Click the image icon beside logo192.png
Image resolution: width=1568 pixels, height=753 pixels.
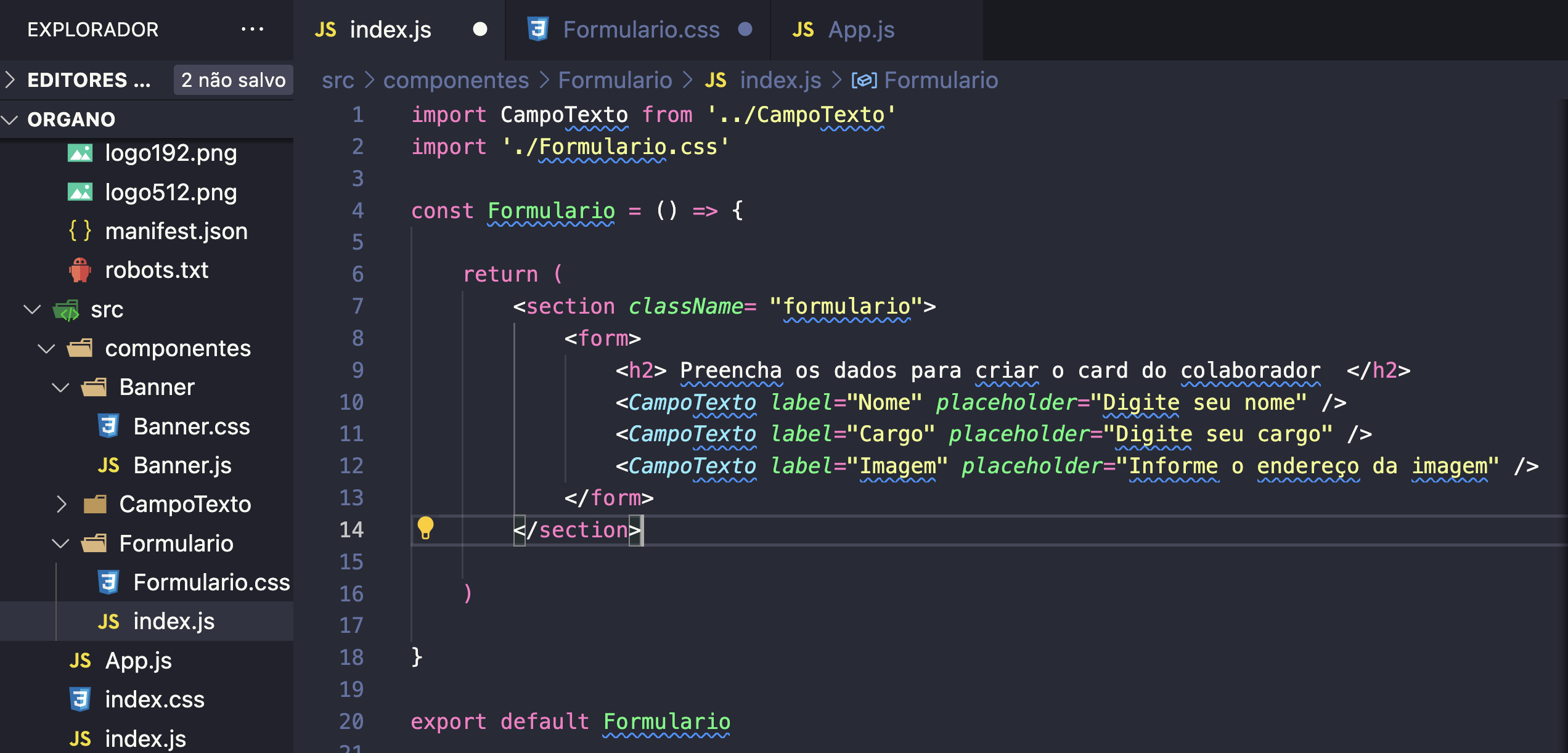80,153
